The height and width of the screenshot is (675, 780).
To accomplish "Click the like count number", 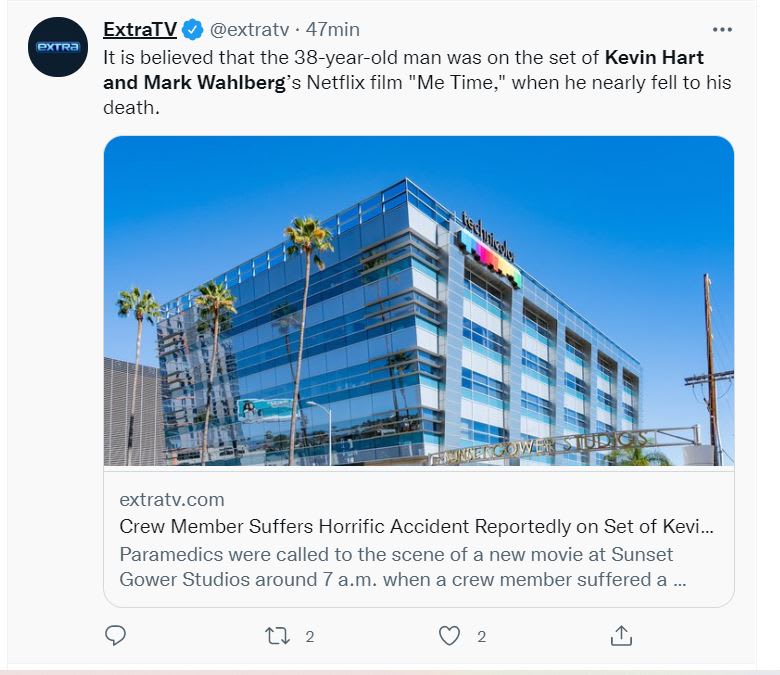I will pyautogui.click(x=481, y=636).
